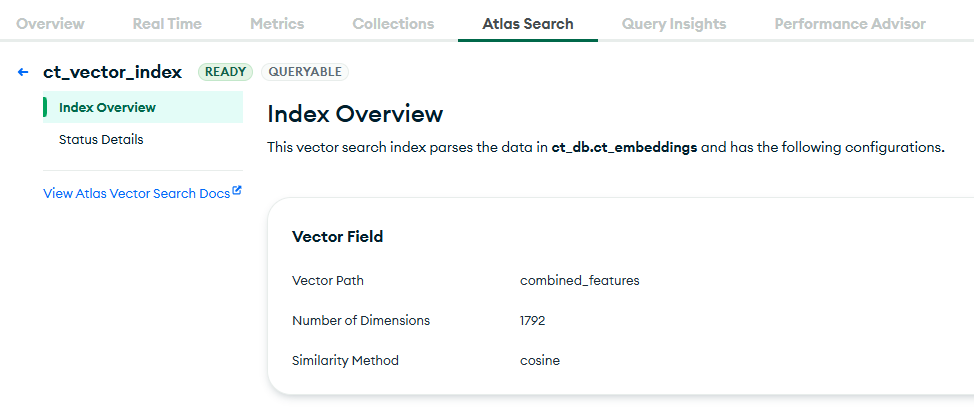The height and width of the screenshot is (416, 974).
Task: Click the back arrow beside ct_vector_index
Action: click(23, 72)
